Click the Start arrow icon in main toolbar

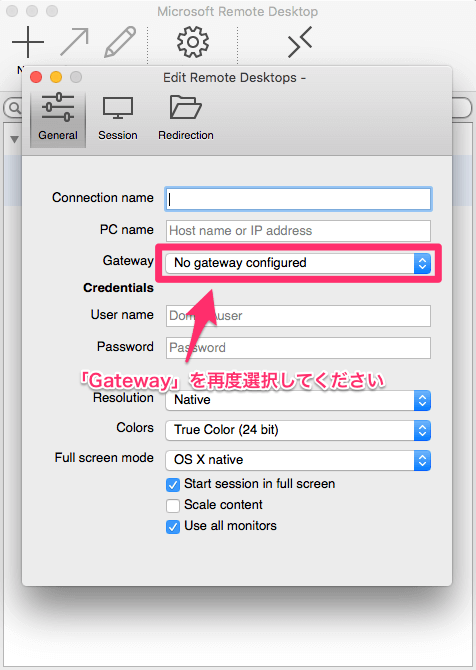pos(74,42)
